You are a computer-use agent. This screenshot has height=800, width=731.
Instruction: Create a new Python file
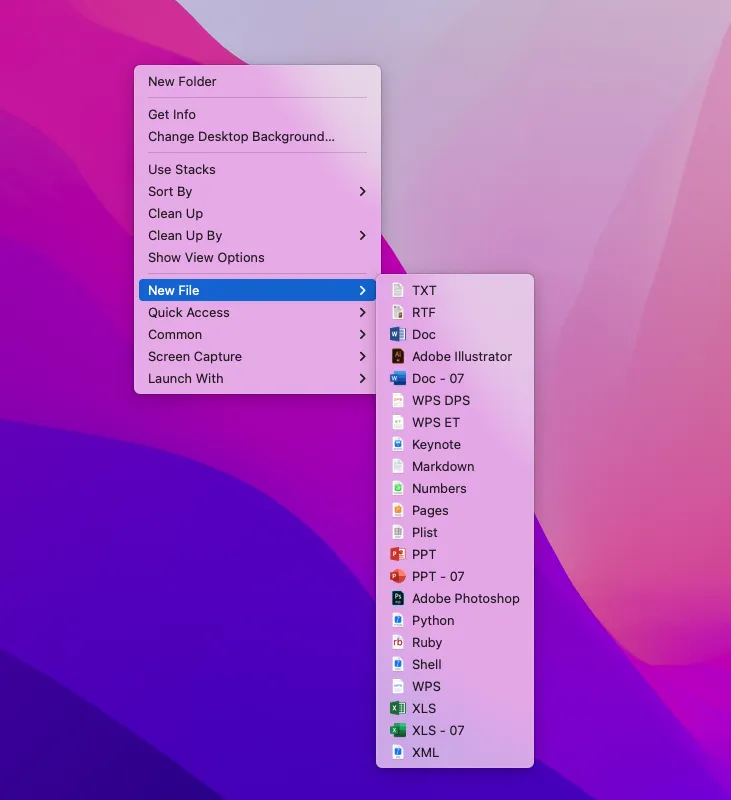(455, 620)
